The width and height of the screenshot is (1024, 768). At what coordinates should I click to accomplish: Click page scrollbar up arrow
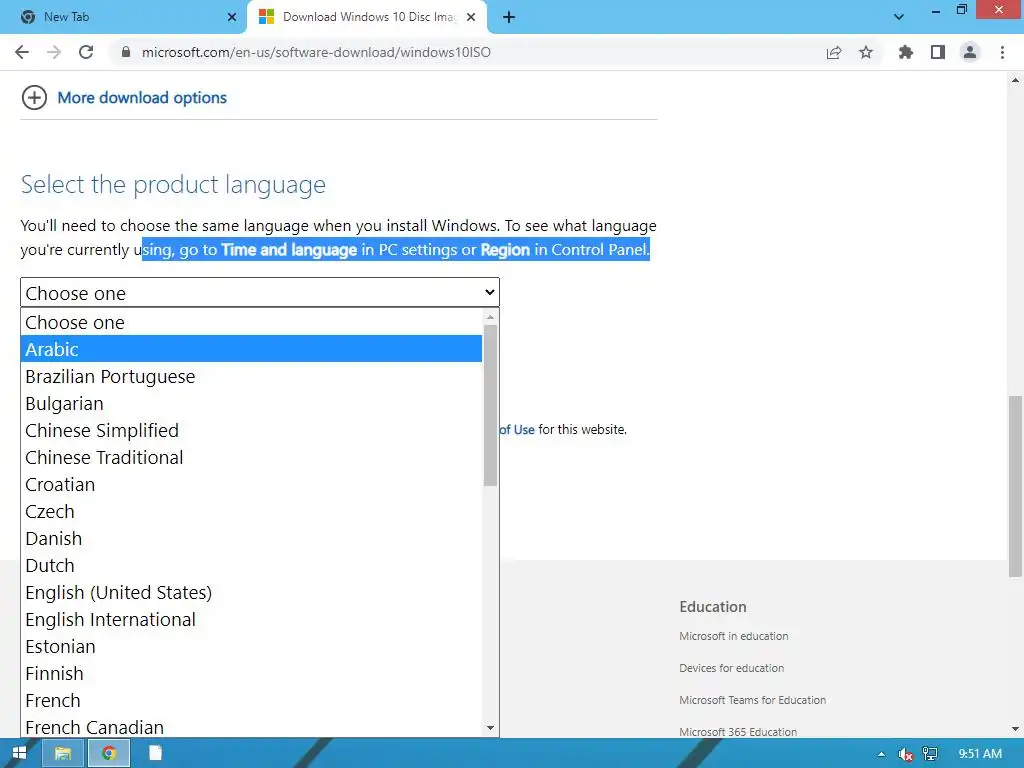pyautogui.click(x=1015, y=80)
